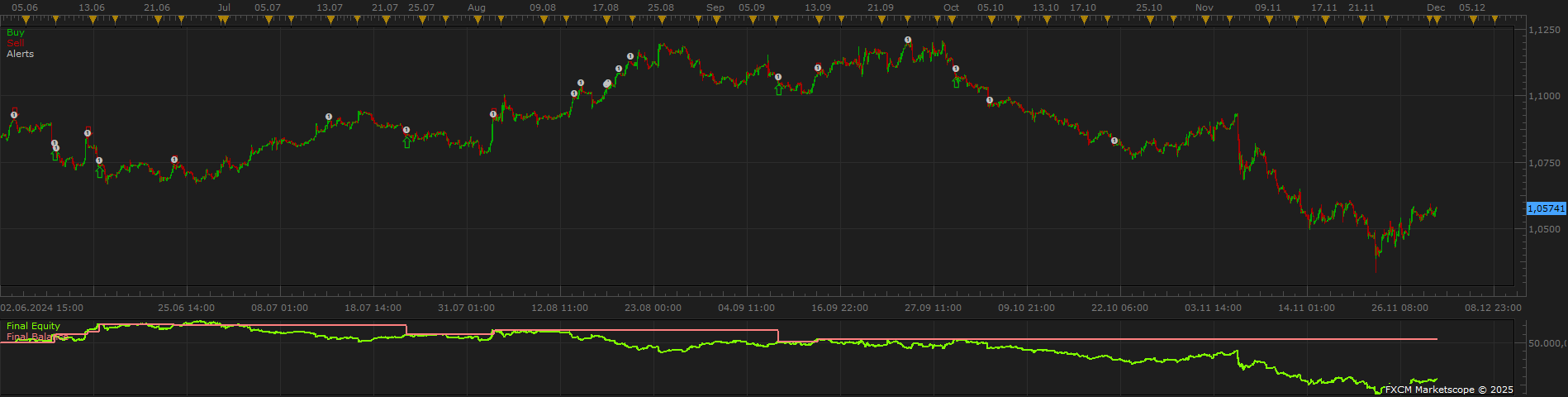The image size is (1568, 397).
Task: Click the 1,0750 price axis label
Action: tap(1545, 163)
